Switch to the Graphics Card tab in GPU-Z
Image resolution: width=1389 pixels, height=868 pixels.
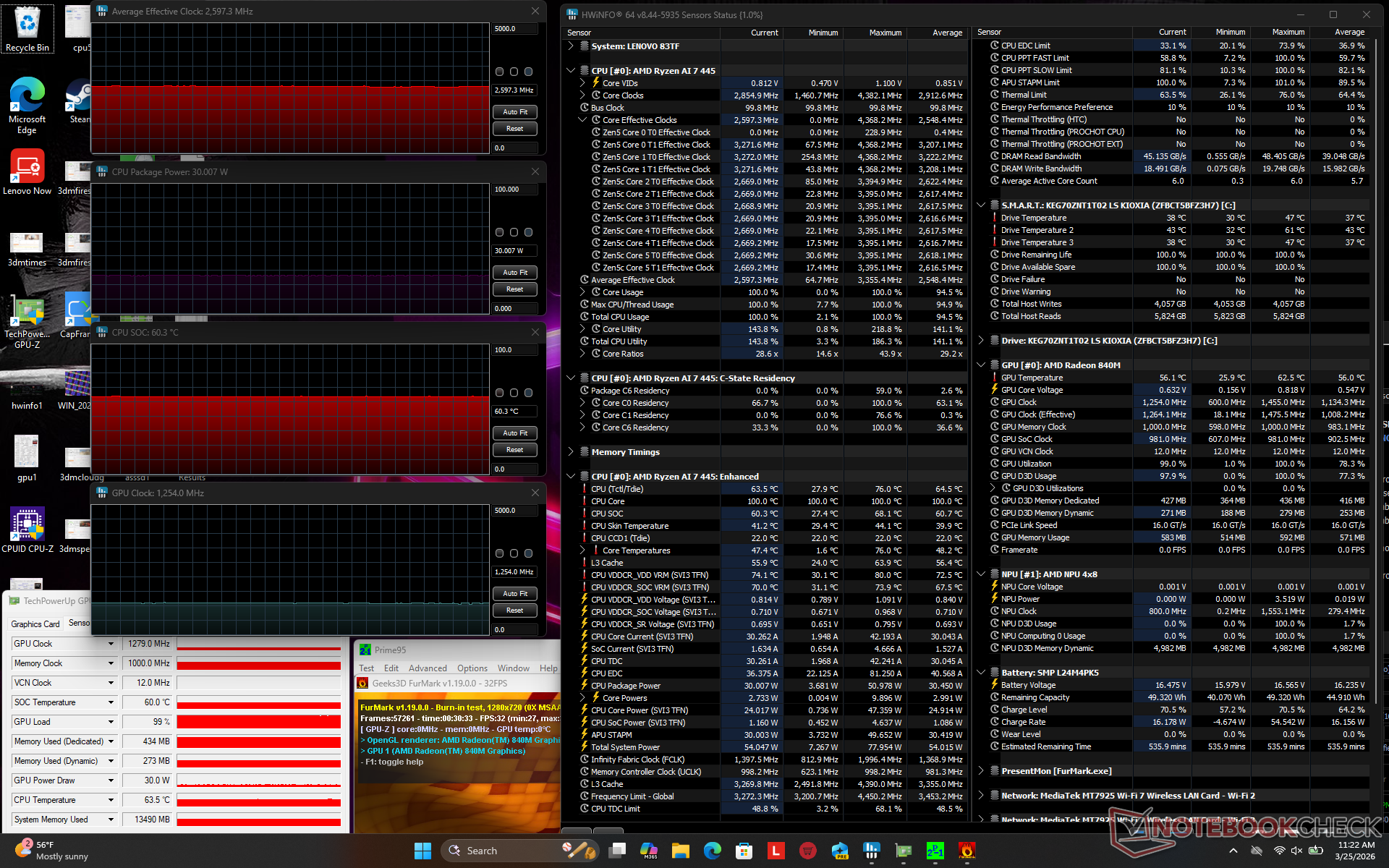pos(35,624)
